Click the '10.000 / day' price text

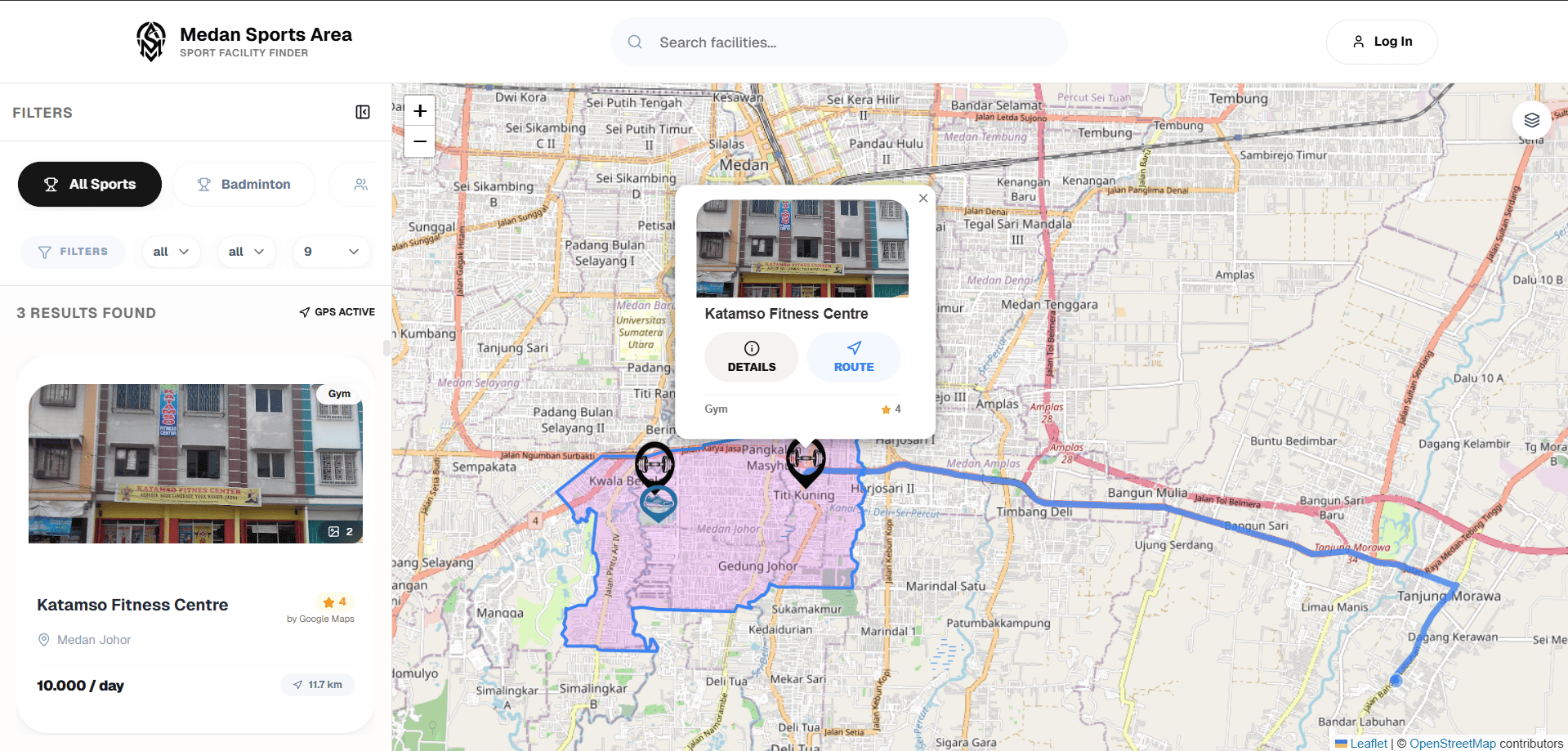pyautogui.click(x=80, y=686)
